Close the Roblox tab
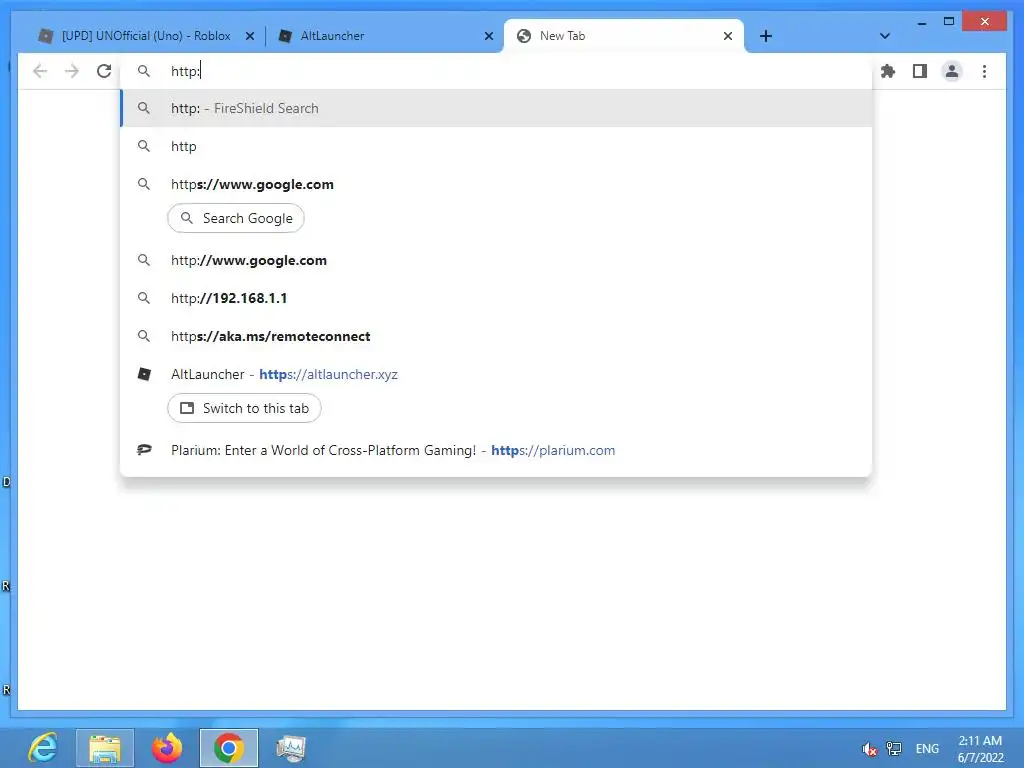This screenshot has width=1024, height=768. 249,36
